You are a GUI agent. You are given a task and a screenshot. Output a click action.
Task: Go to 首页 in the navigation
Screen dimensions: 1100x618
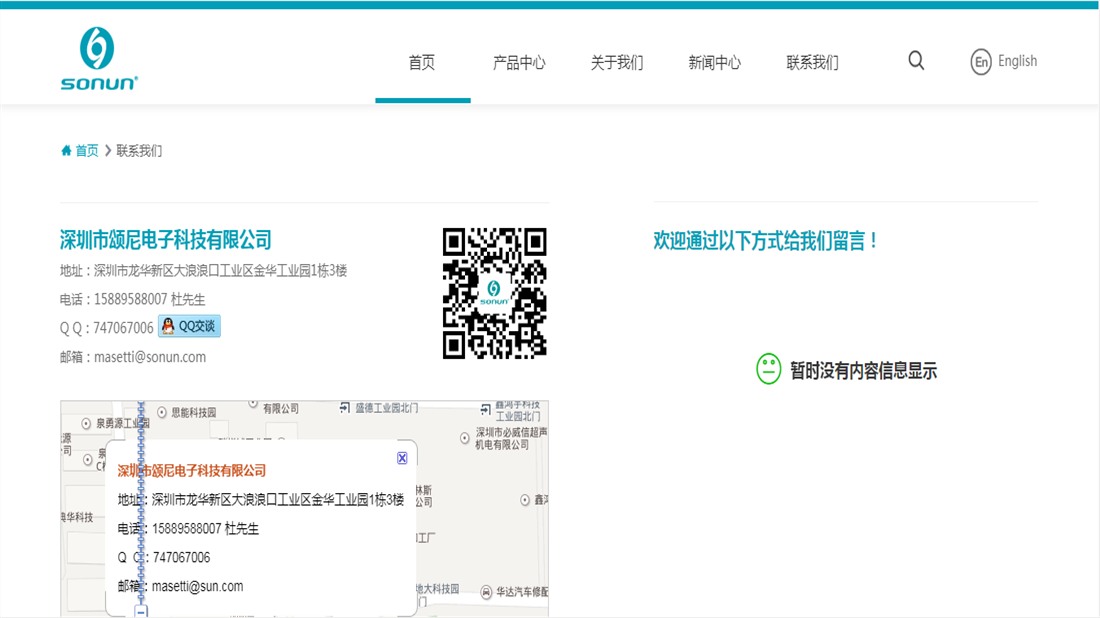point(422,62)
